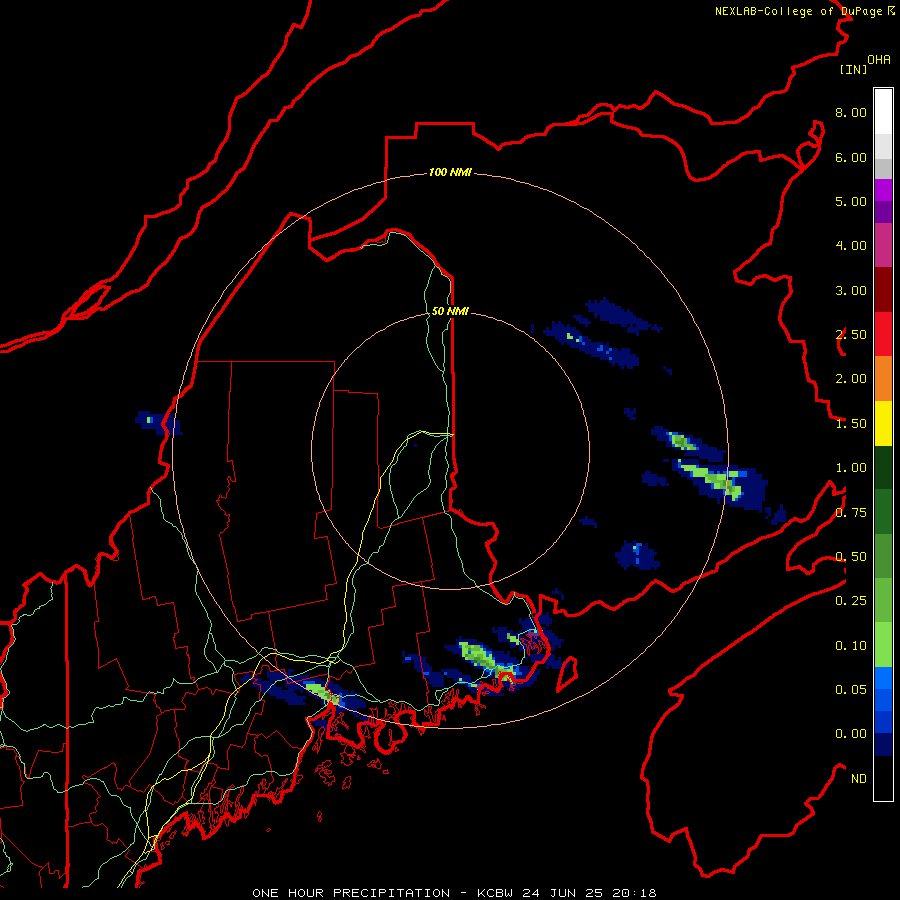Click the 6.00 legend value

click(851, 157)
